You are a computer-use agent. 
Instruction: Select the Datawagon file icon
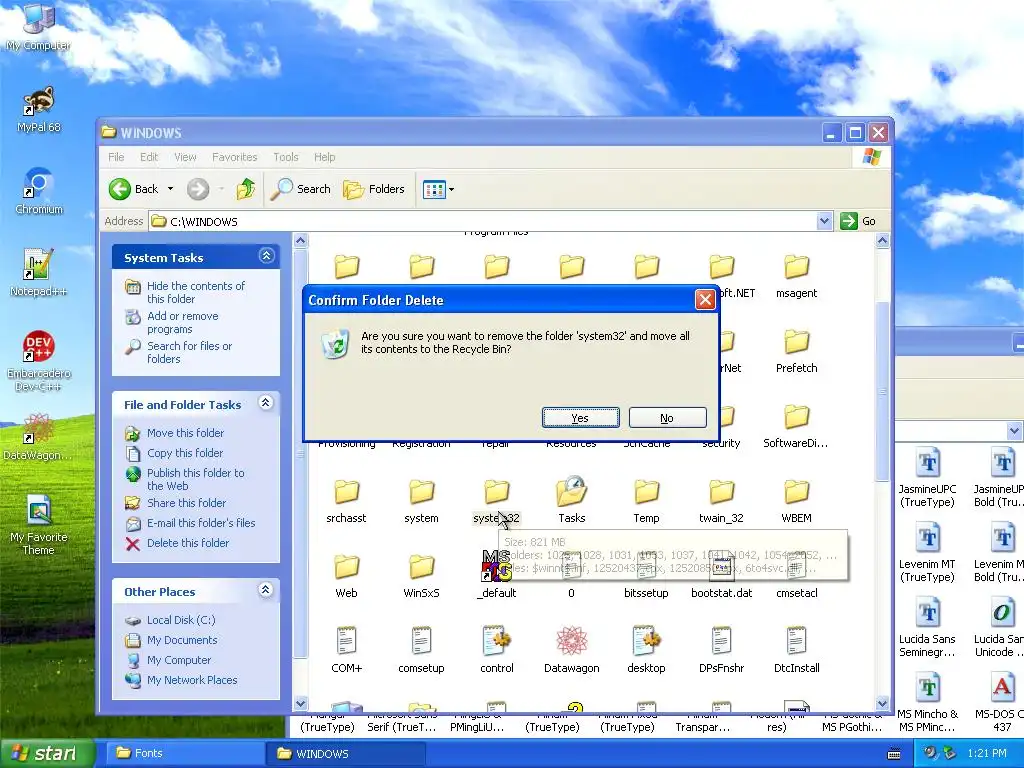click(x=571, y=641)
